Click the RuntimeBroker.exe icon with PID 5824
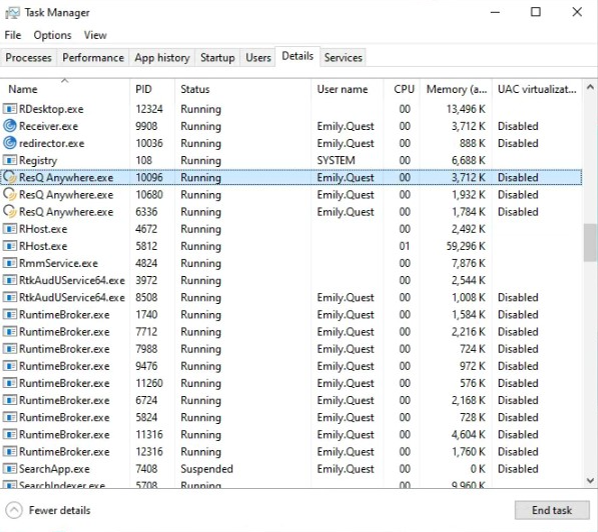Viewport: 598px width, 532px height. 10,418
